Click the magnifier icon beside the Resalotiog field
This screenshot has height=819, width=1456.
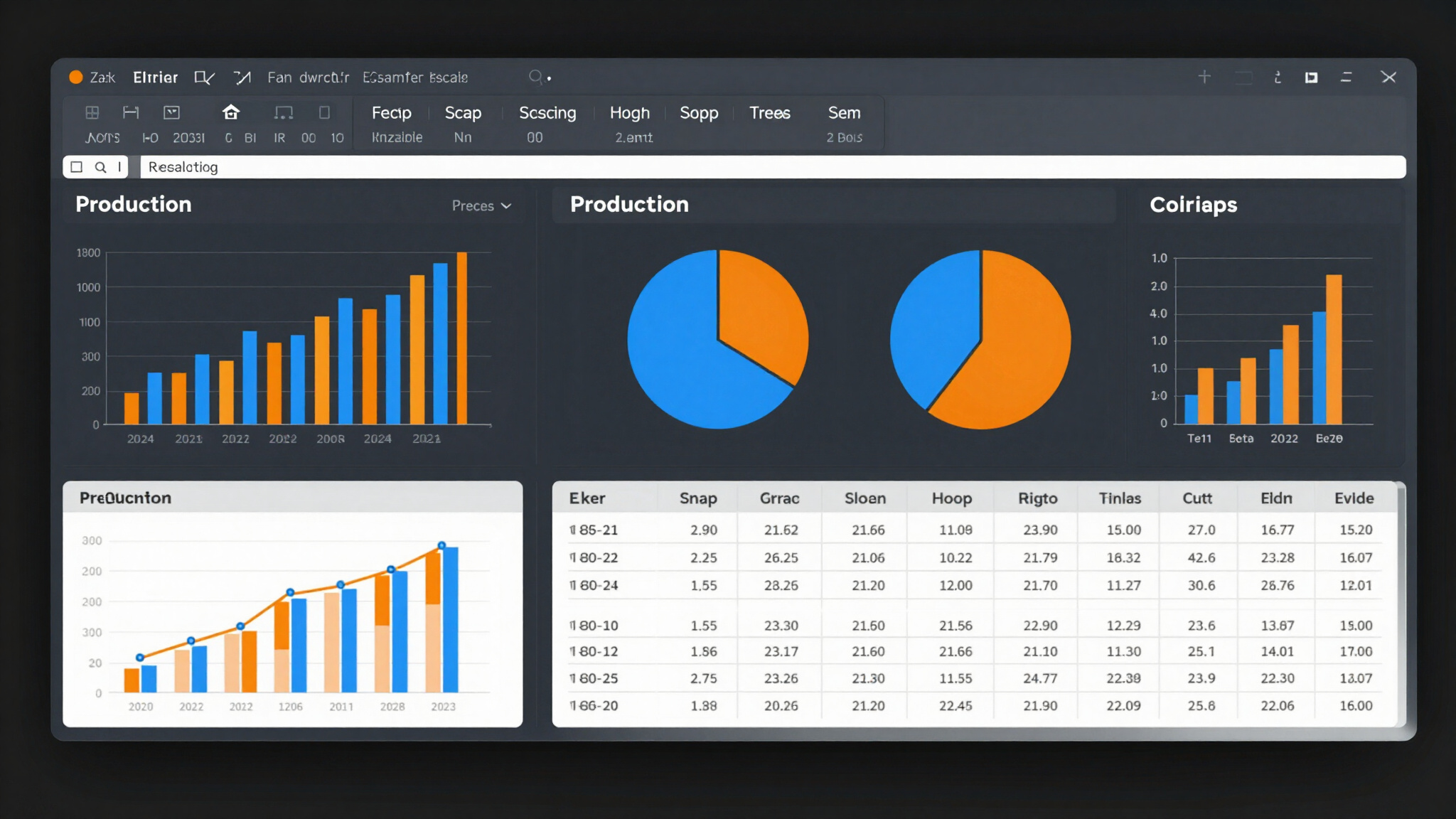click(x=100, y=167)
